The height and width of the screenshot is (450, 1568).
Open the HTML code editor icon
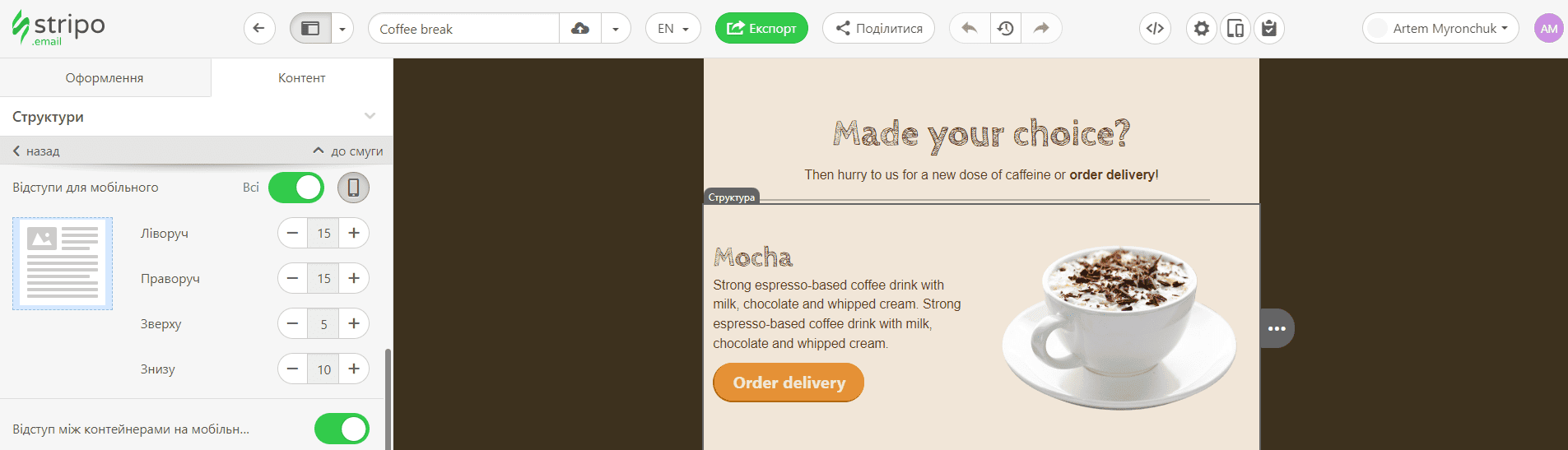pos(1156,29)
